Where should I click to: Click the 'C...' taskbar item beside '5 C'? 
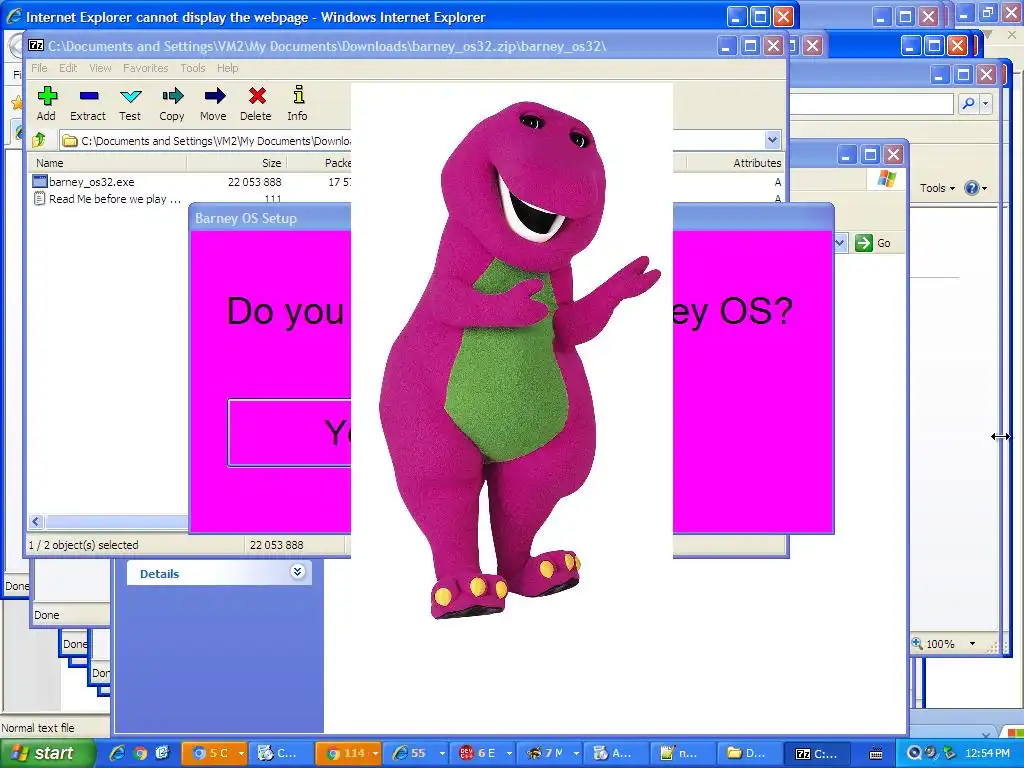[281, 753]
